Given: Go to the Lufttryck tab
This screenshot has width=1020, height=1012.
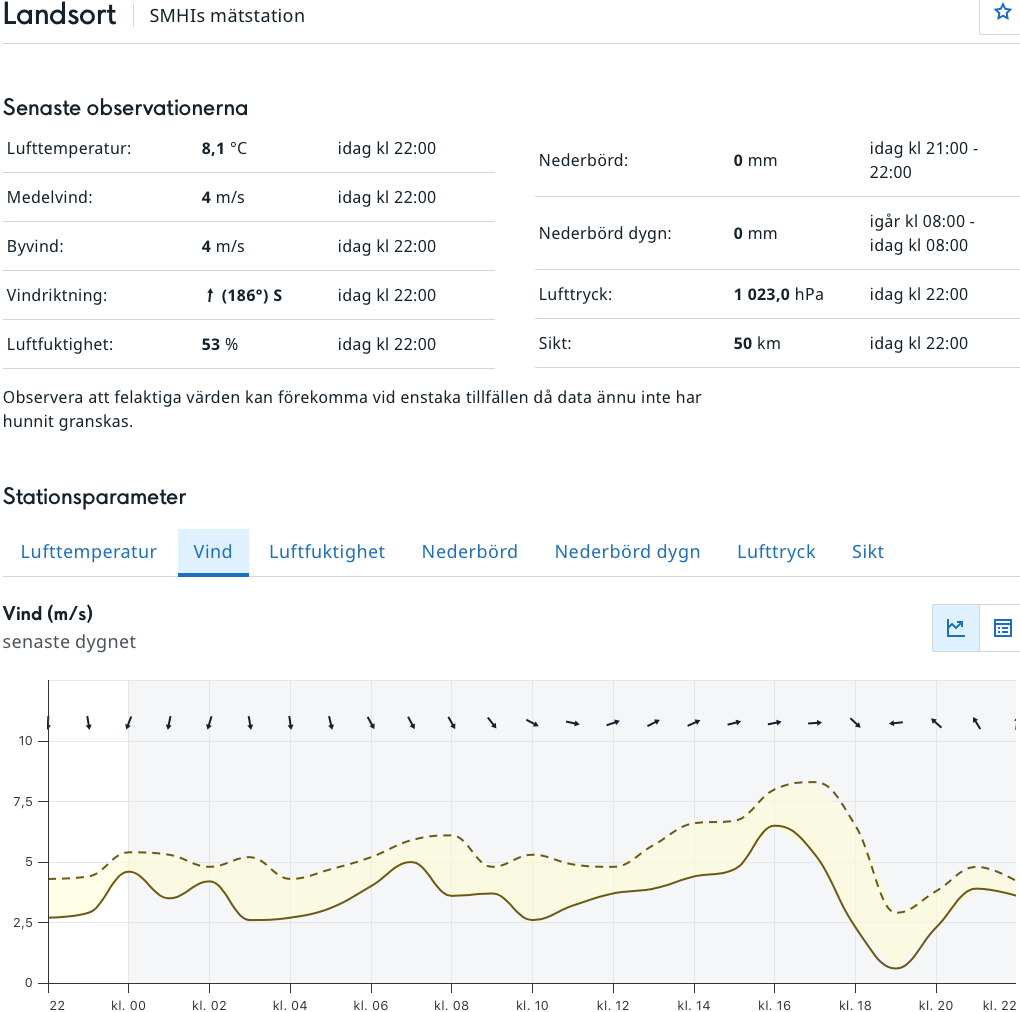Looking at the screenshot, I should tap(776, 552).
